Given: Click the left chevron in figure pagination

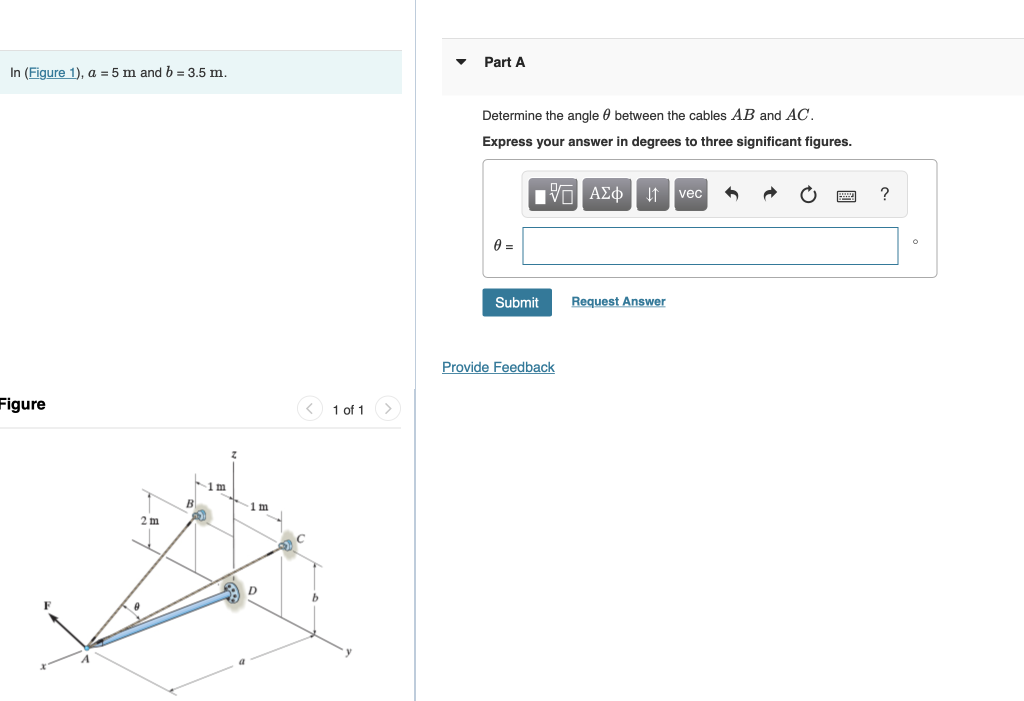Looking at the screenshot, I should coord(309,408).
